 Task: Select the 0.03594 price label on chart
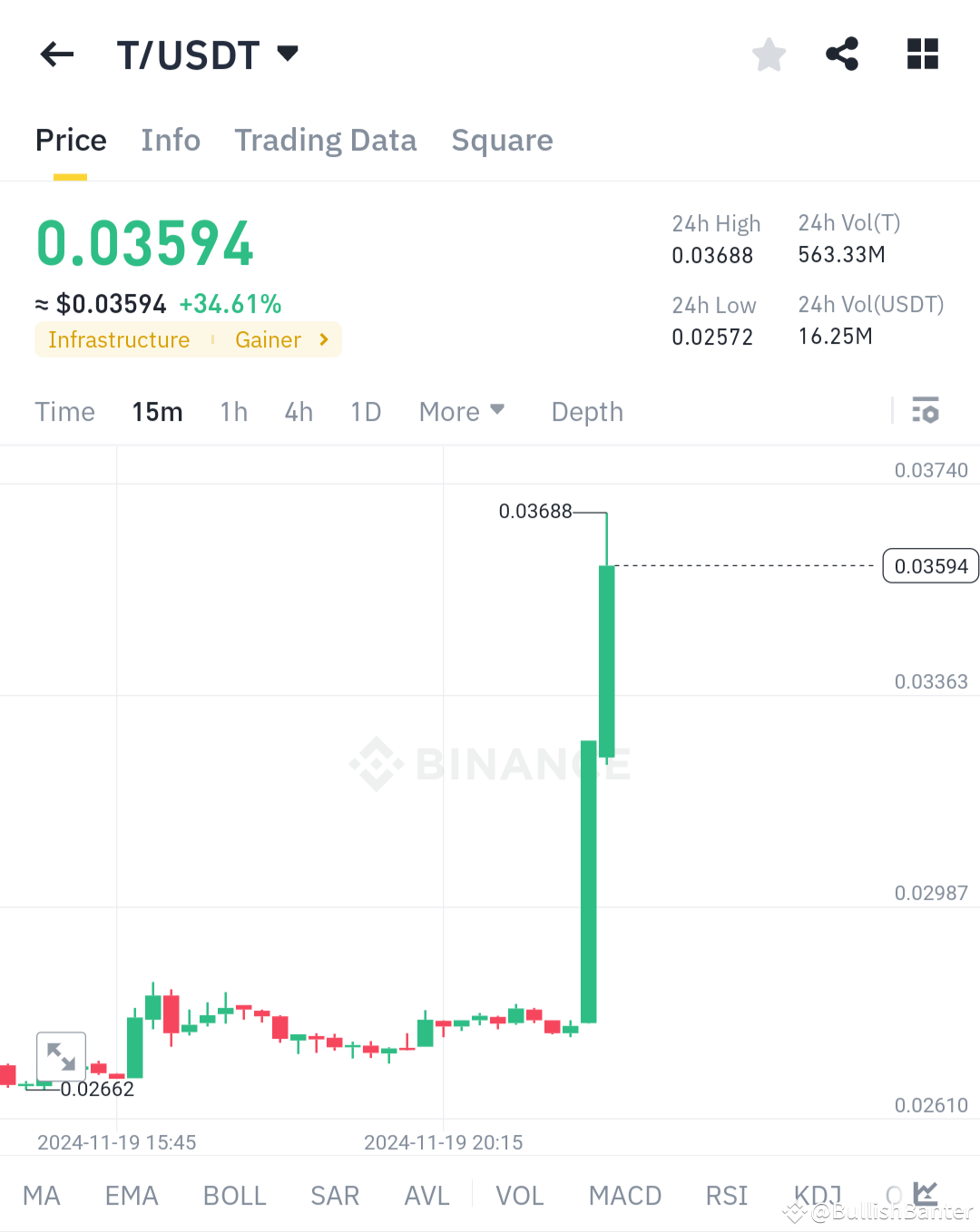pyautogui.click(x=930, y=565)
